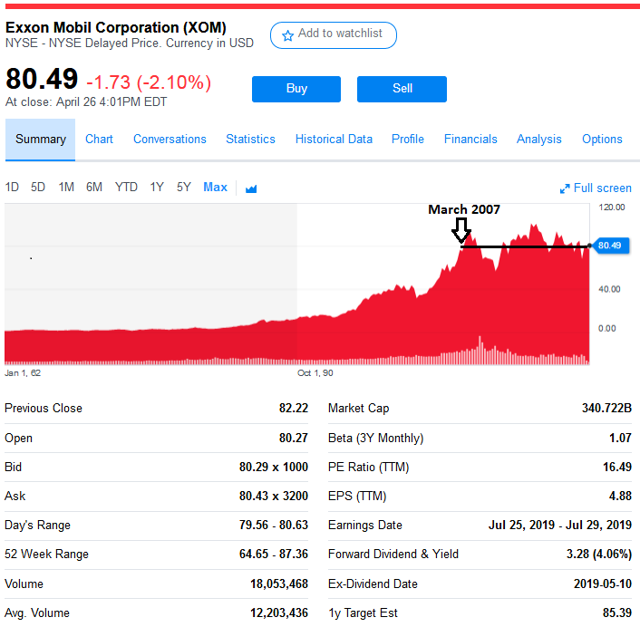
Task: Choose the 1M chart range
Action: pyautogui.click(x=66, y=187)
